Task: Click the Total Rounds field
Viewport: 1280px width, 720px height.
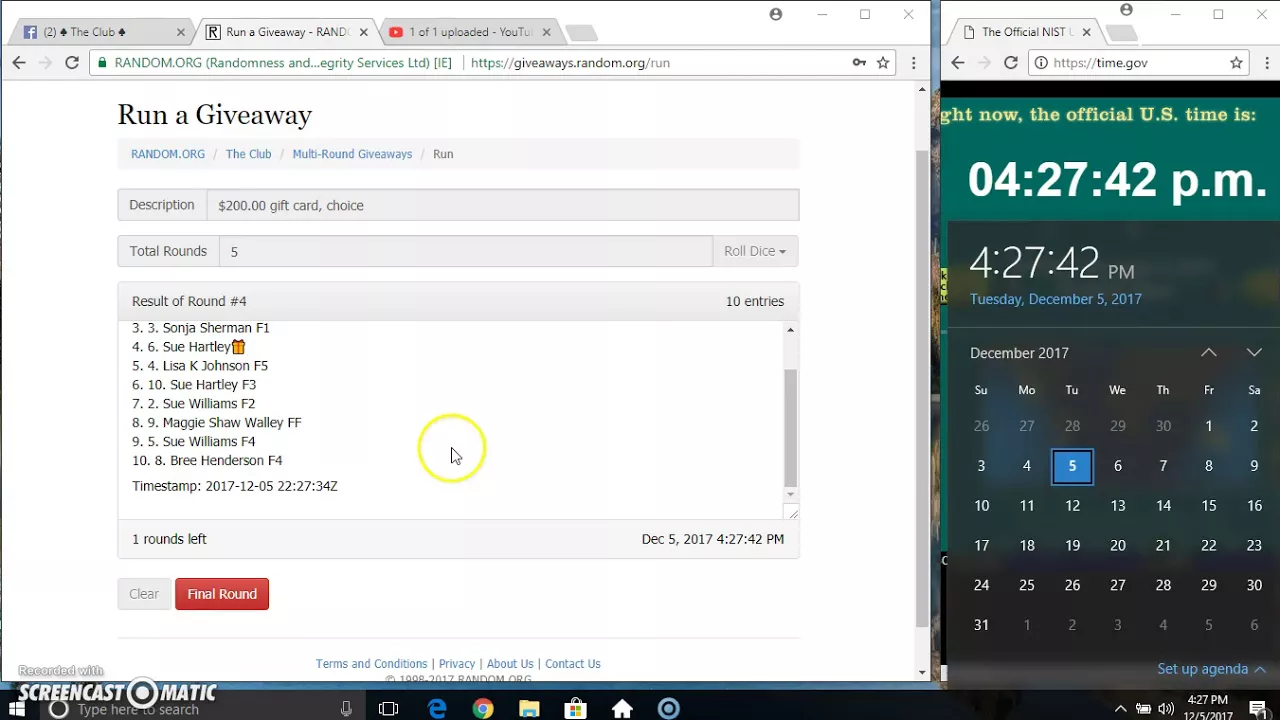Action: click(466, 251)
